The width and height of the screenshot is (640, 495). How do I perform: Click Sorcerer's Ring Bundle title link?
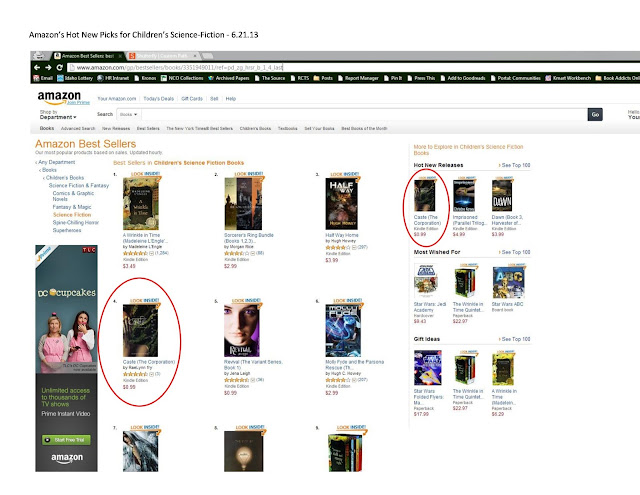[x=249, y=238]
